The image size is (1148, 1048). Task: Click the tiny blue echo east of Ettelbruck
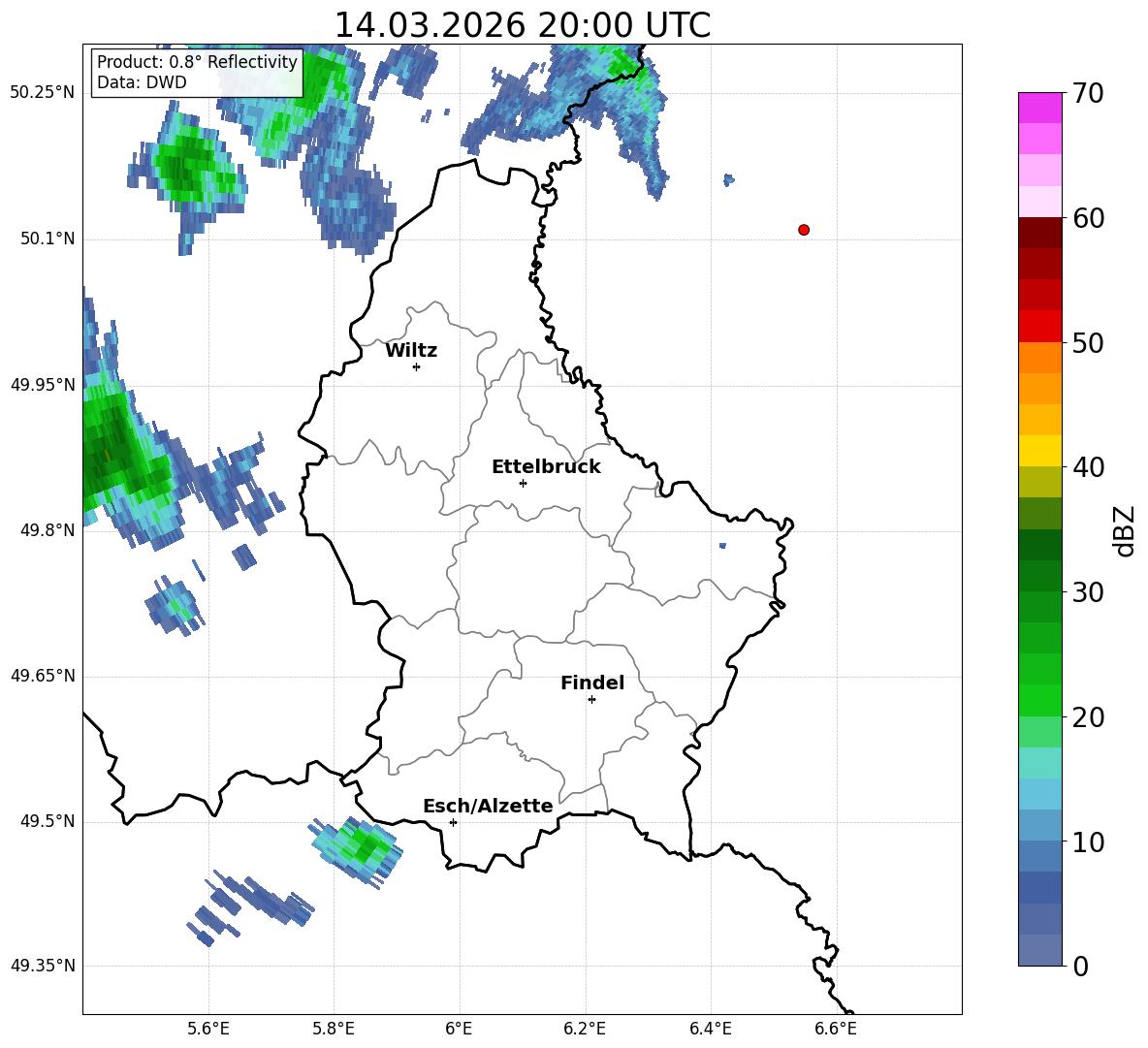tap(722, 545)
